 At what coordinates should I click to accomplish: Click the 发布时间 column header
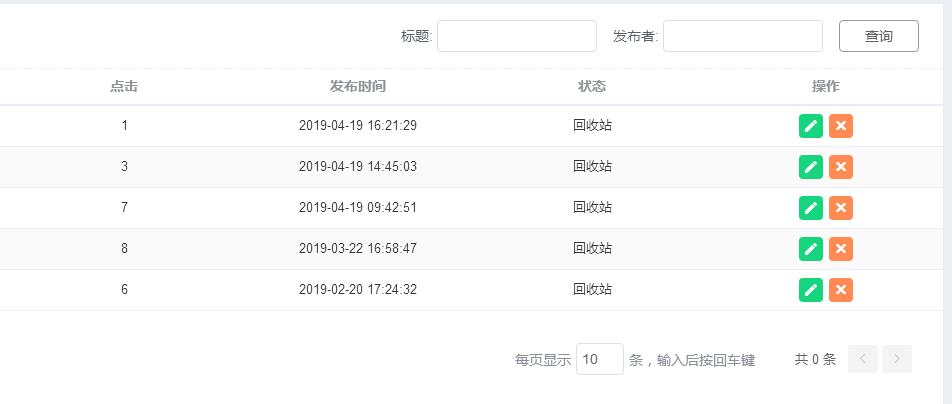click(357, 86)
